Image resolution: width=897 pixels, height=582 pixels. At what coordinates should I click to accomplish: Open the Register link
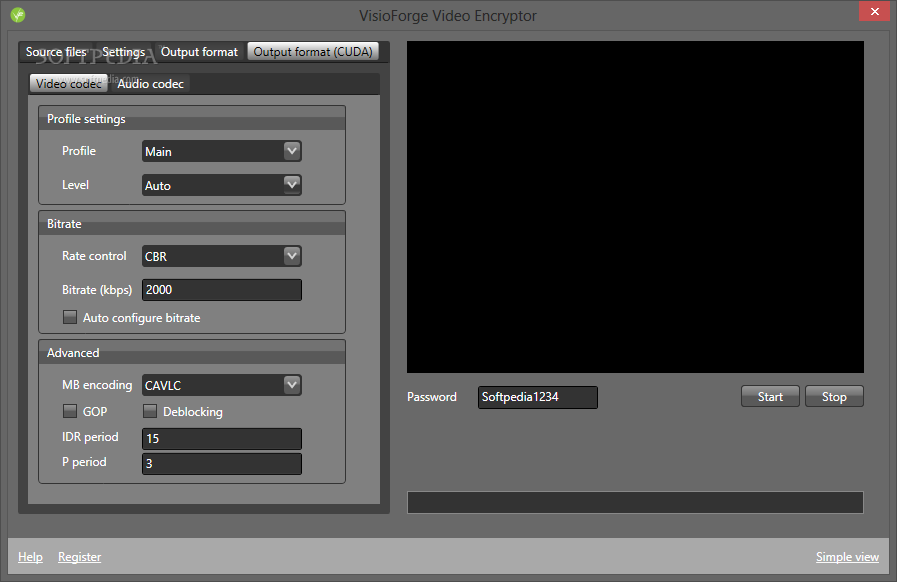pyautogui.click(x=80, y=557)
